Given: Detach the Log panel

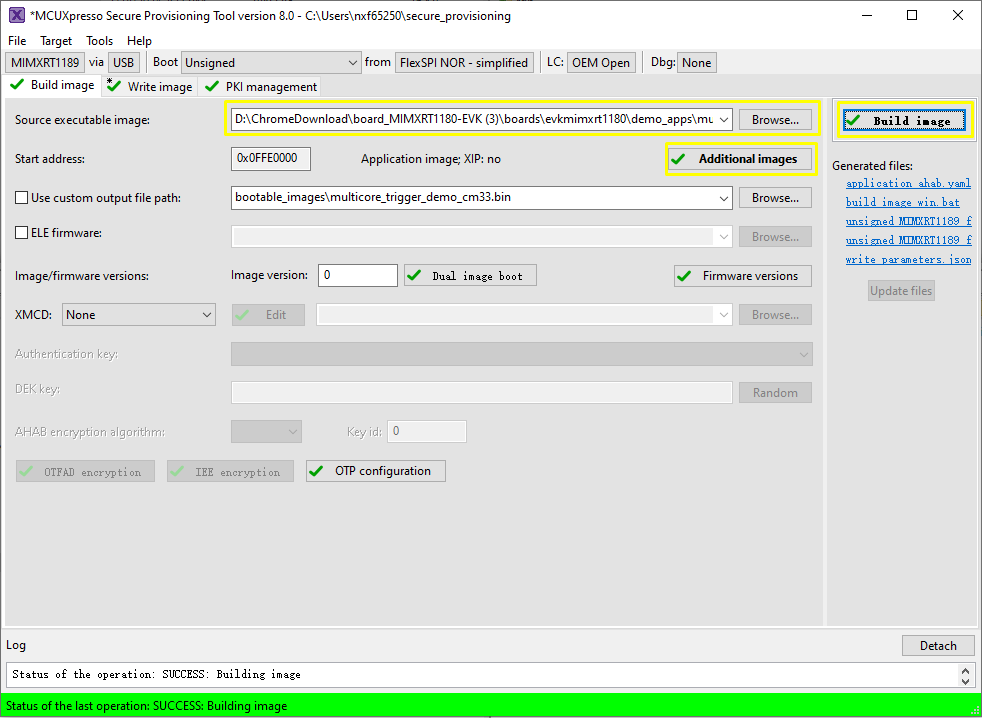Looking at the screenshot, I should [x=937, y=646].
